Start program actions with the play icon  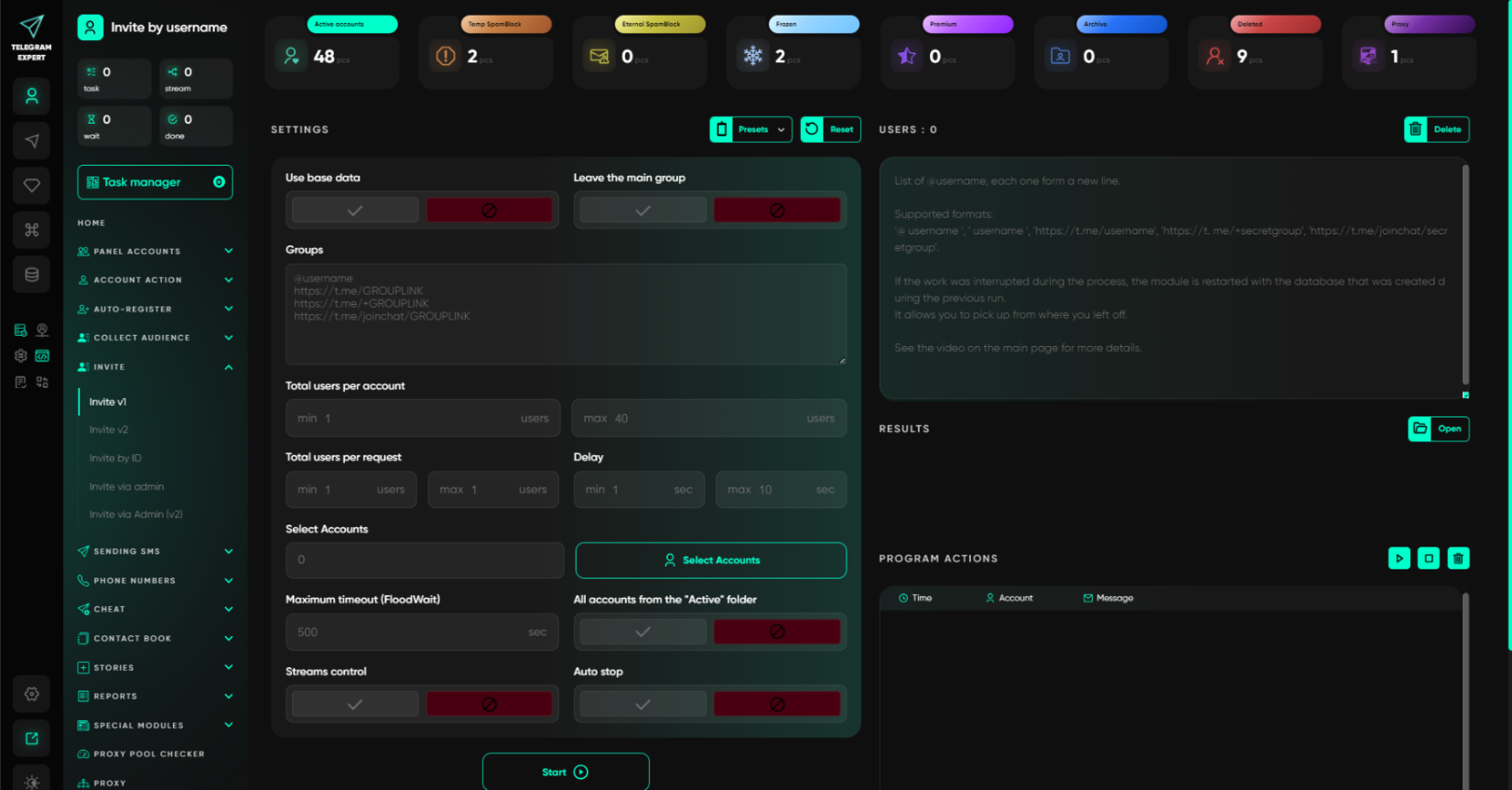pyautogui.click(x=1399, y=557)
